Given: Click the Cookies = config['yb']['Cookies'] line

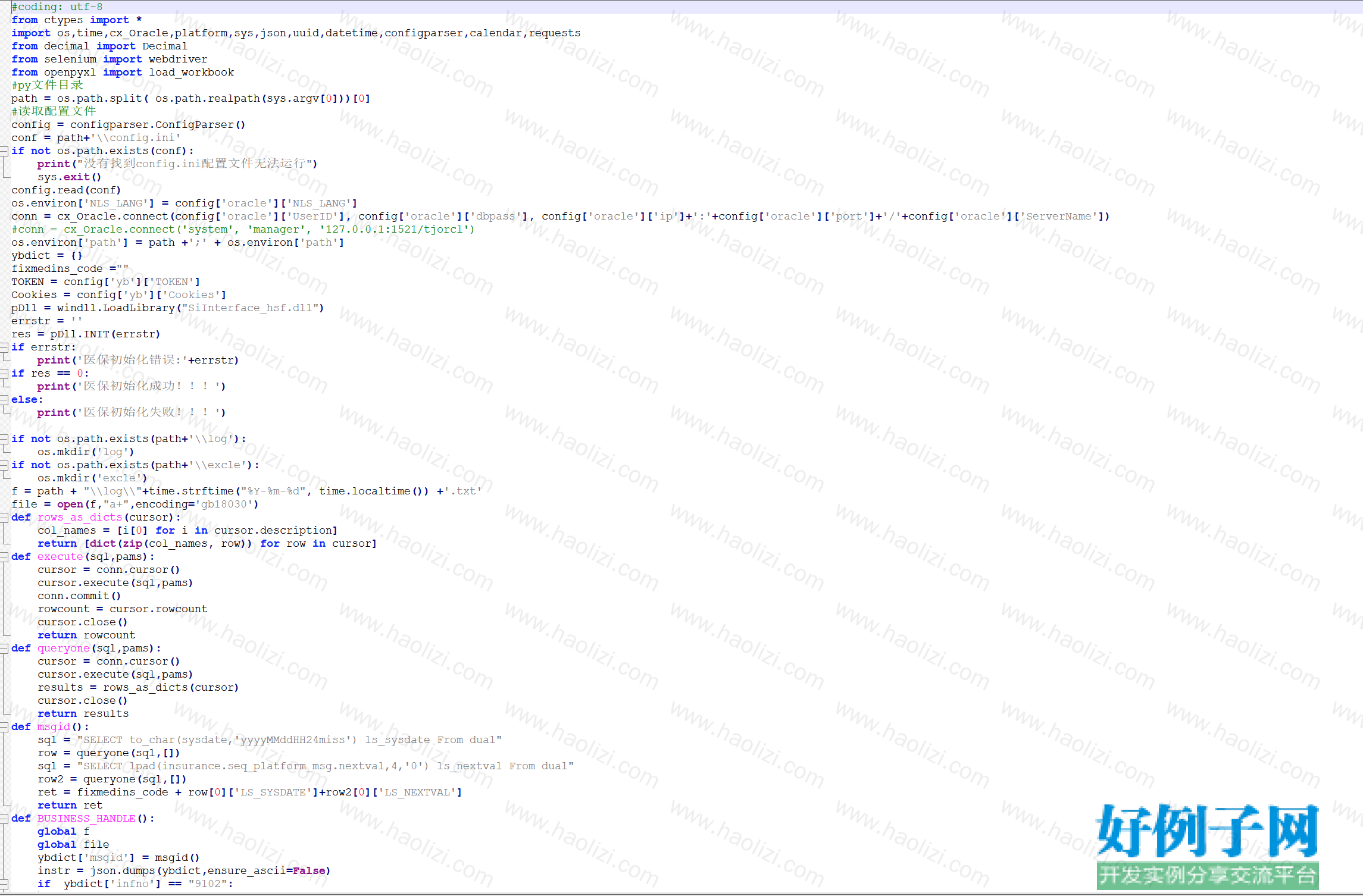Looking at the screenshot, I should coord(119,295).
